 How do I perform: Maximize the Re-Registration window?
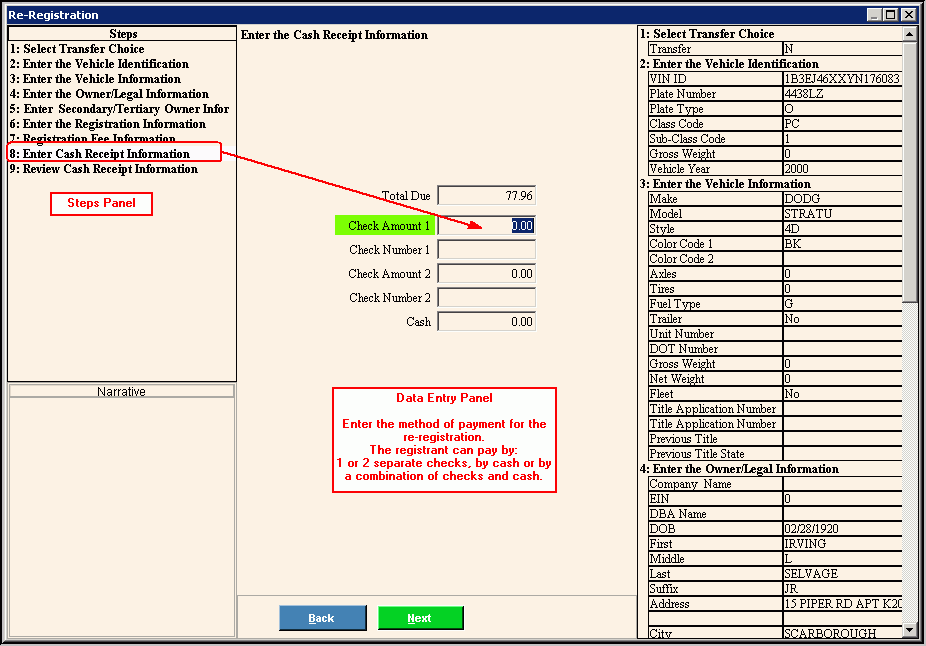tap(890, 15)
